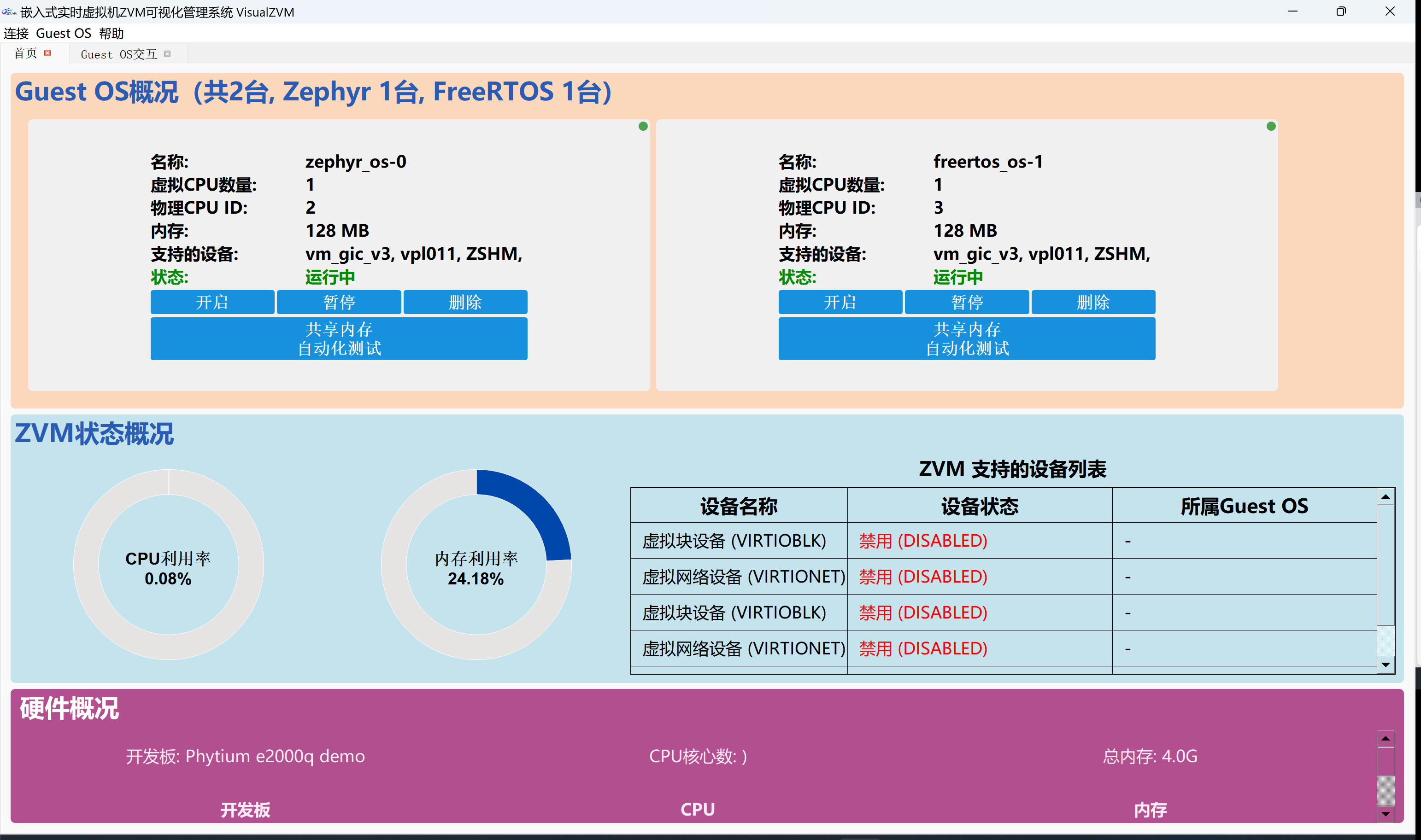Click the device list scrollbar thumb

pos(1386,566)
